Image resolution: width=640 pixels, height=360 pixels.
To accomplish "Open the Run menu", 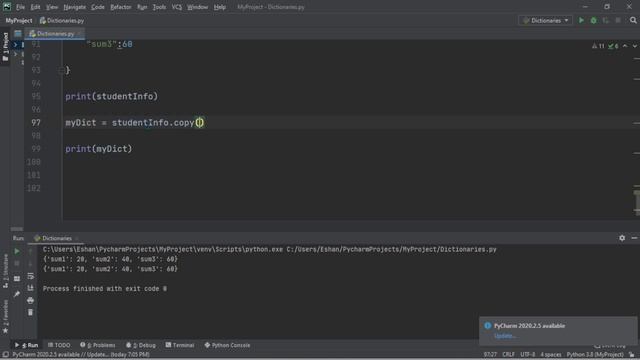I will pyautogui.click(x=142, y=7).
